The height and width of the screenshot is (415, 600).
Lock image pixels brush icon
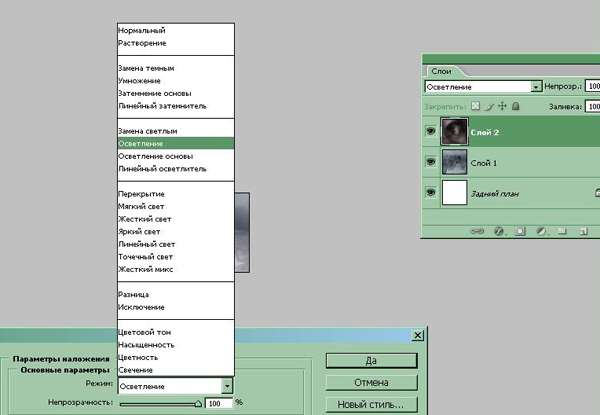489,106
